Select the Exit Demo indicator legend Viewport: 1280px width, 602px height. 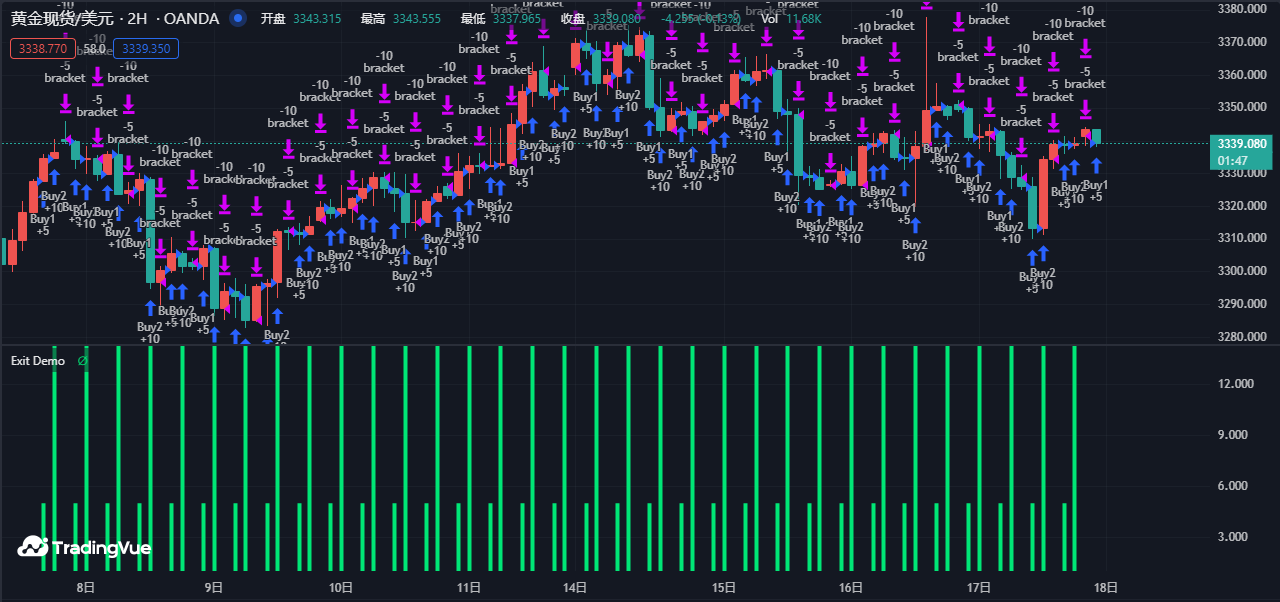(38, 361)
